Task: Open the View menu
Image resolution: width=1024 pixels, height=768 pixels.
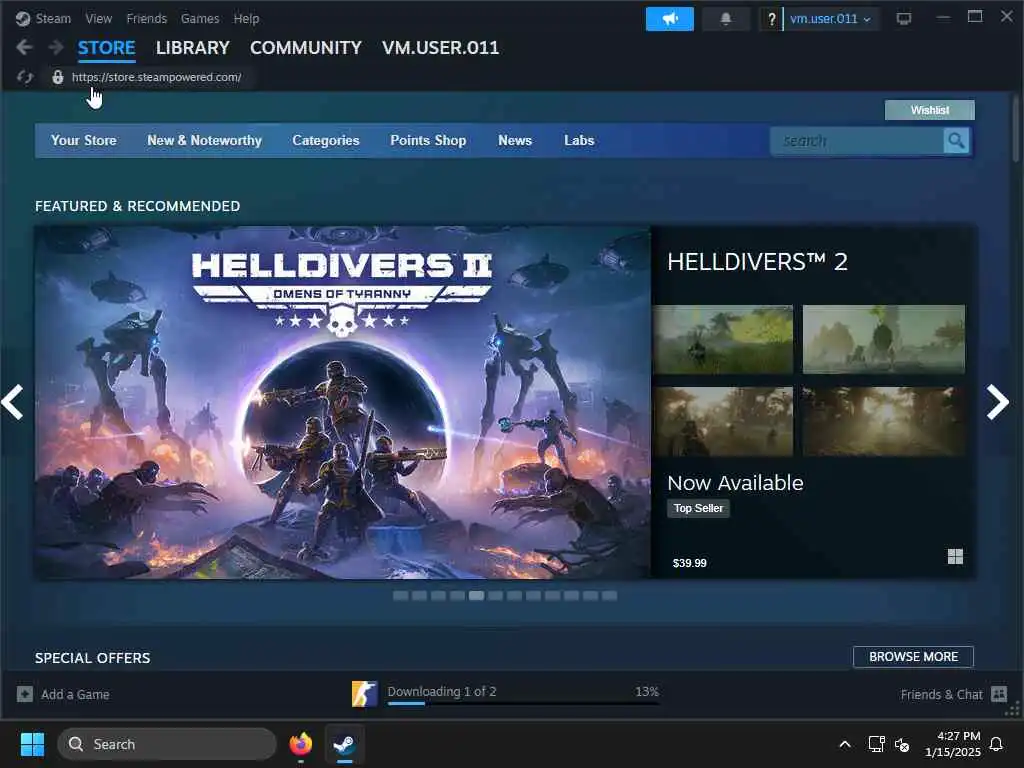Action: click(99, 18)
